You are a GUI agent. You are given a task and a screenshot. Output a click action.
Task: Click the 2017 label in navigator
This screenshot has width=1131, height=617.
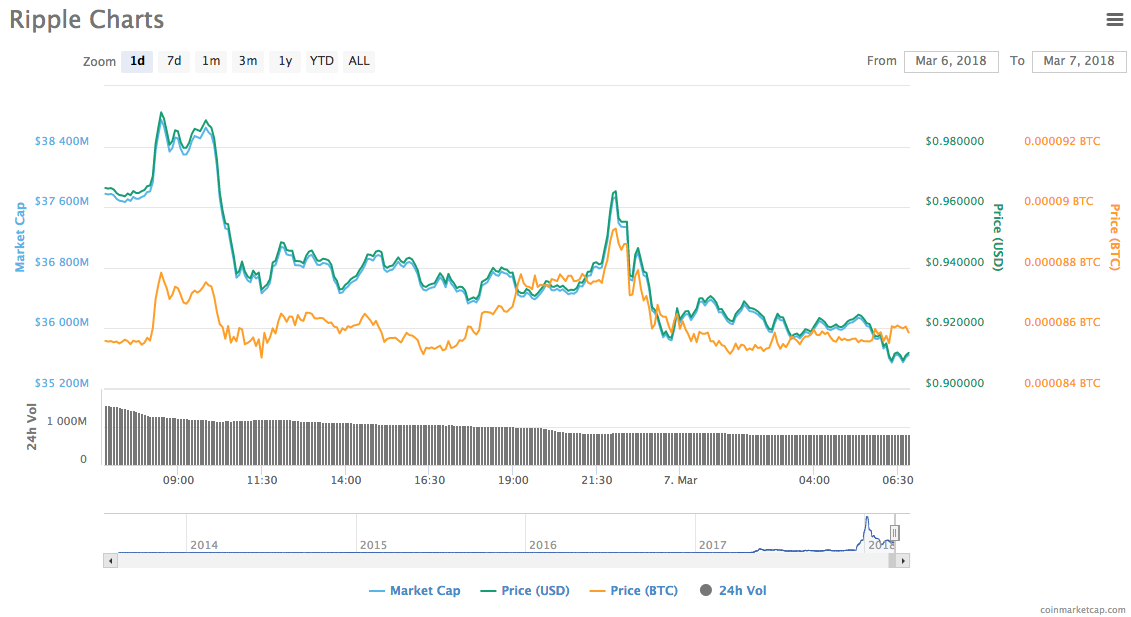tap(713, 545)
